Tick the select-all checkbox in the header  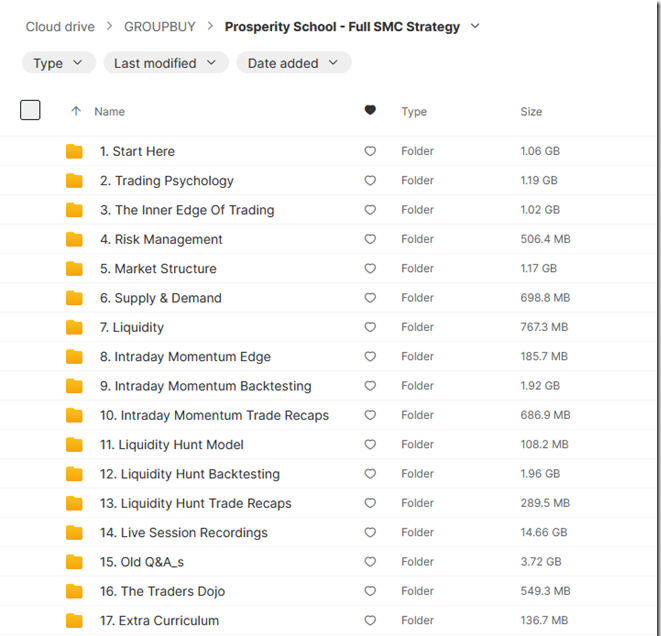(31, 111)
